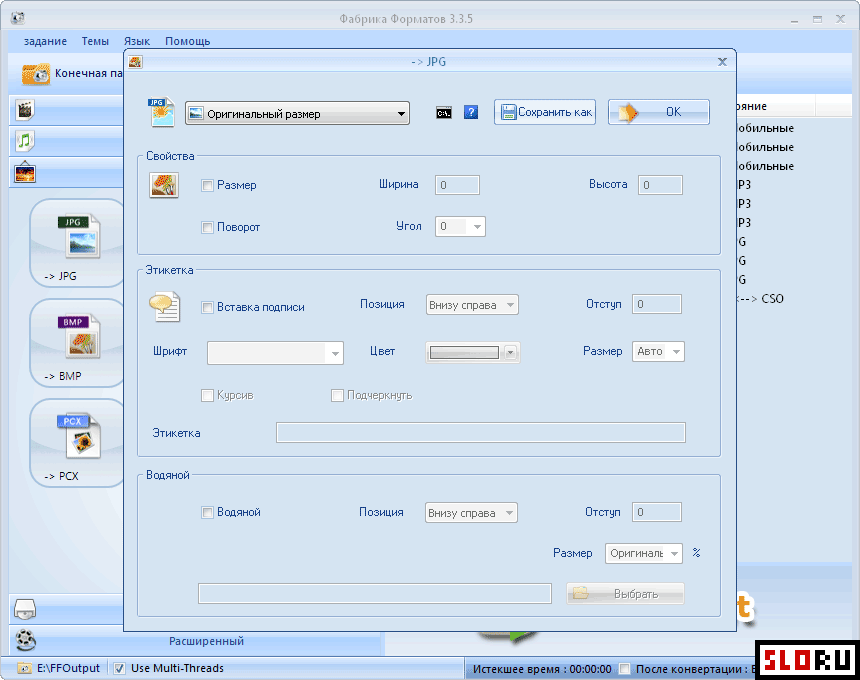The image size is (860, 680).
Task: Click the blue help question mark icon
Action: [471, 112]
